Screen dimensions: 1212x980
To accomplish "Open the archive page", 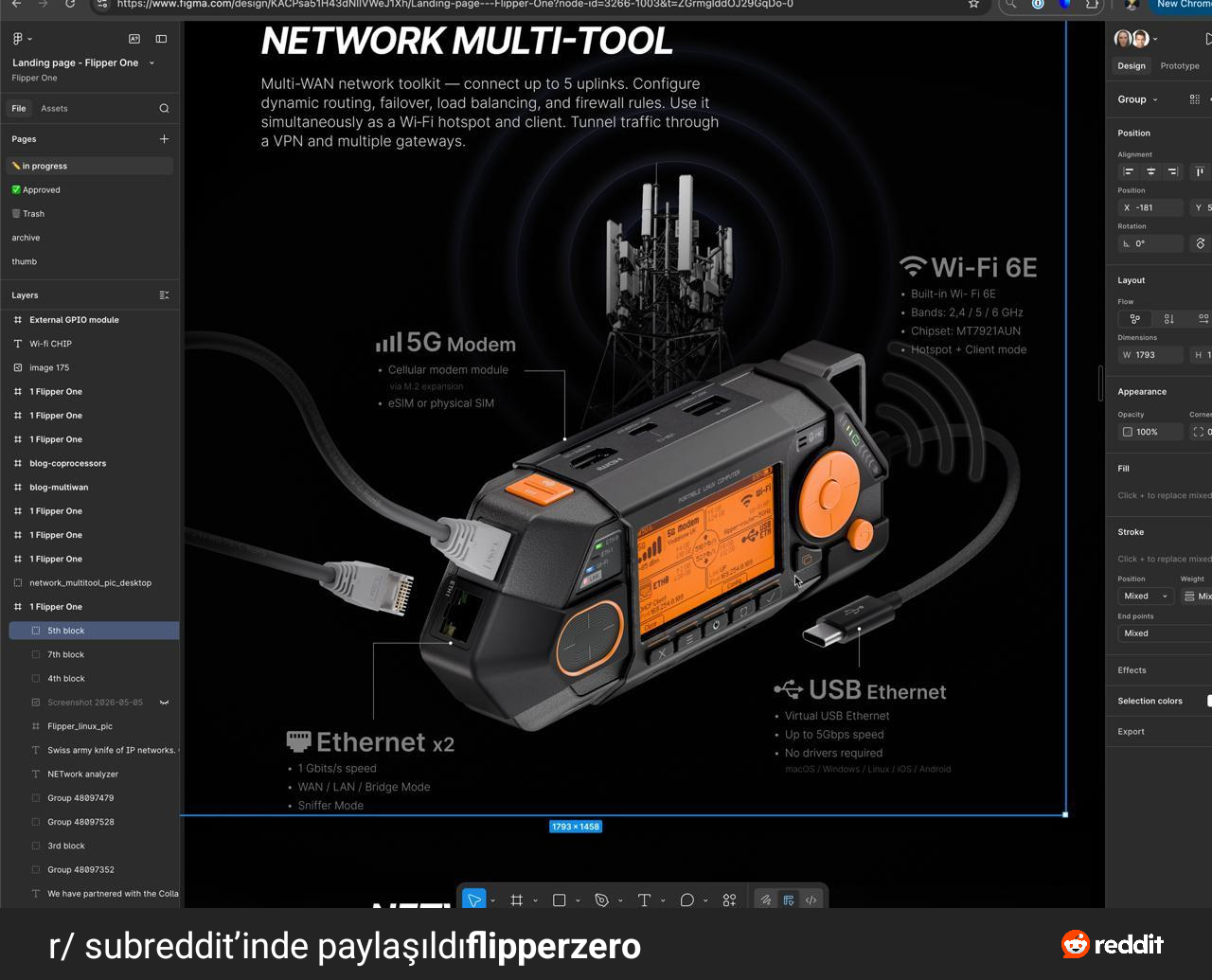I will [x=90, y=238].
